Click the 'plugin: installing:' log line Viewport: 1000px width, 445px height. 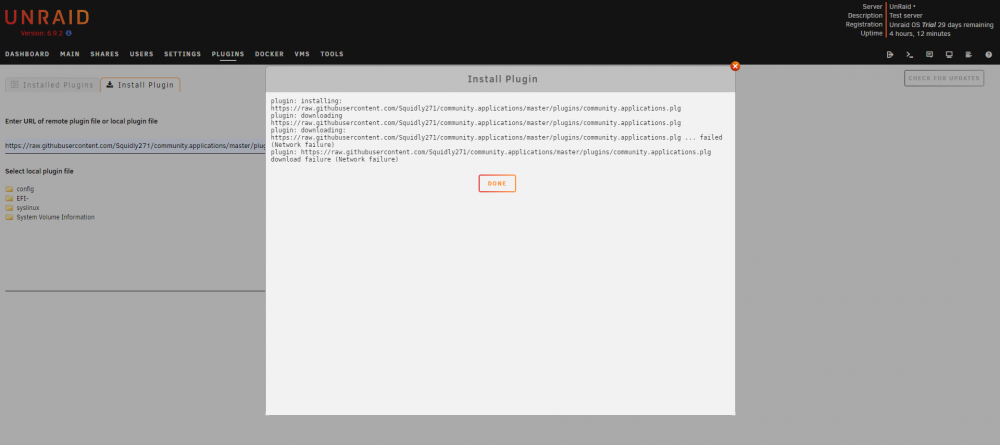click(306, 101)
